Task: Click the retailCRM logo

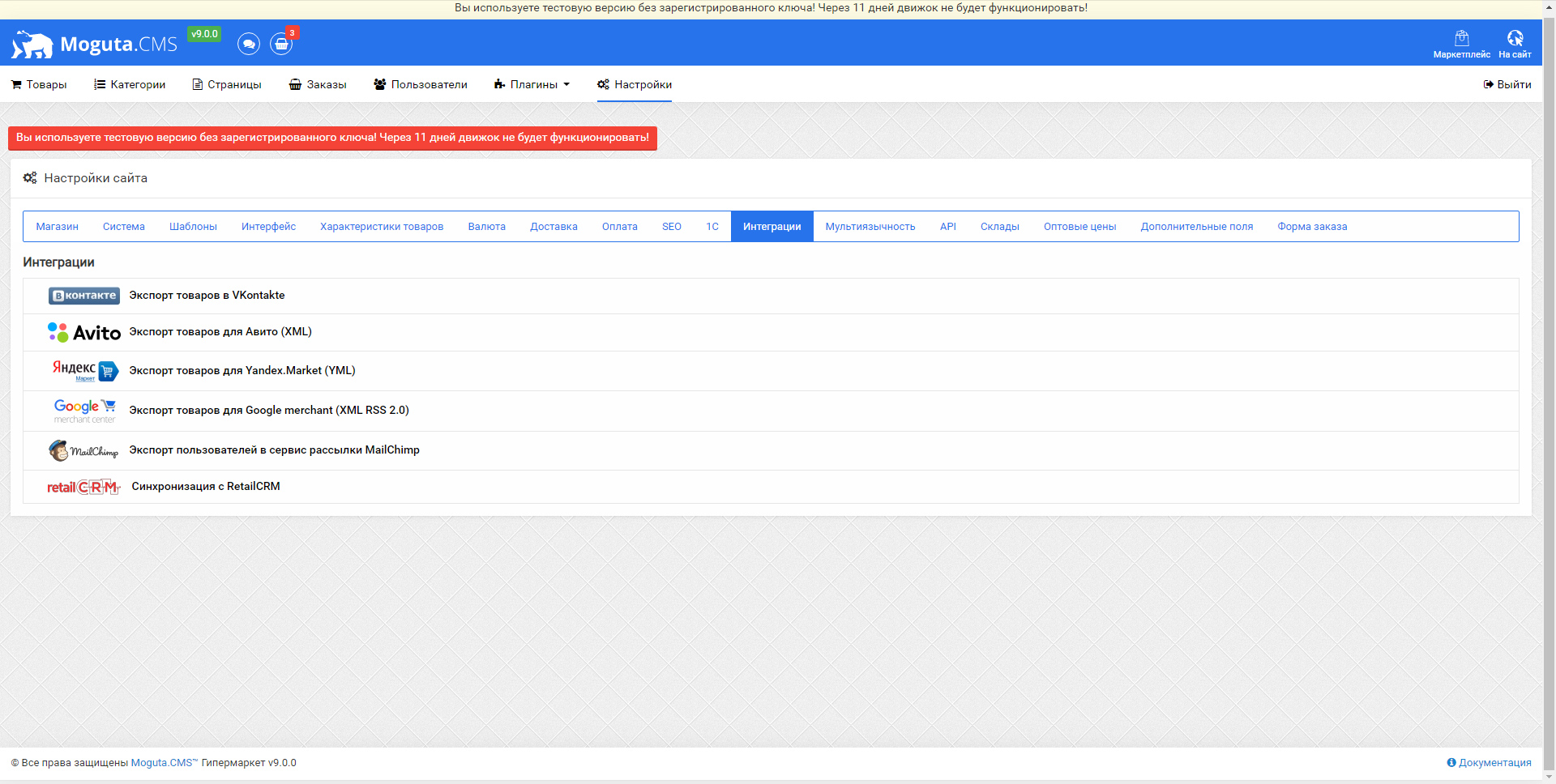Action: pyautogui.click(x=83, y=487)
